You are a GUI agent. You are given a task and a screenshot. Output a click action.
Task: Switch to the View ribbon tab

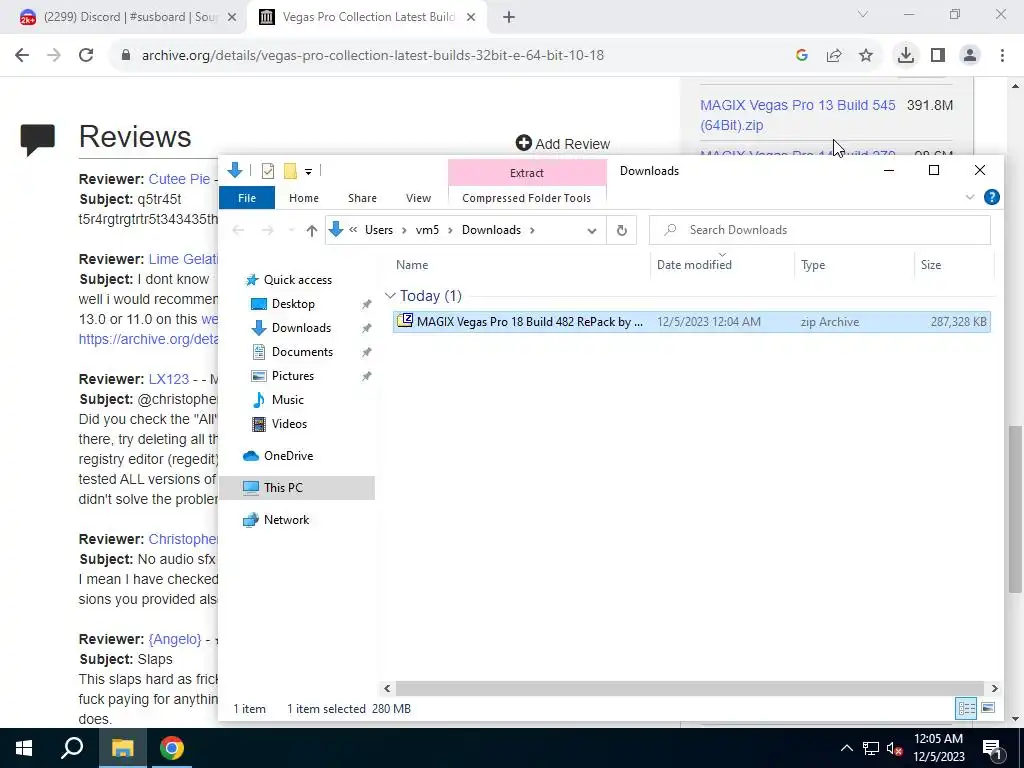coord(418,198)
